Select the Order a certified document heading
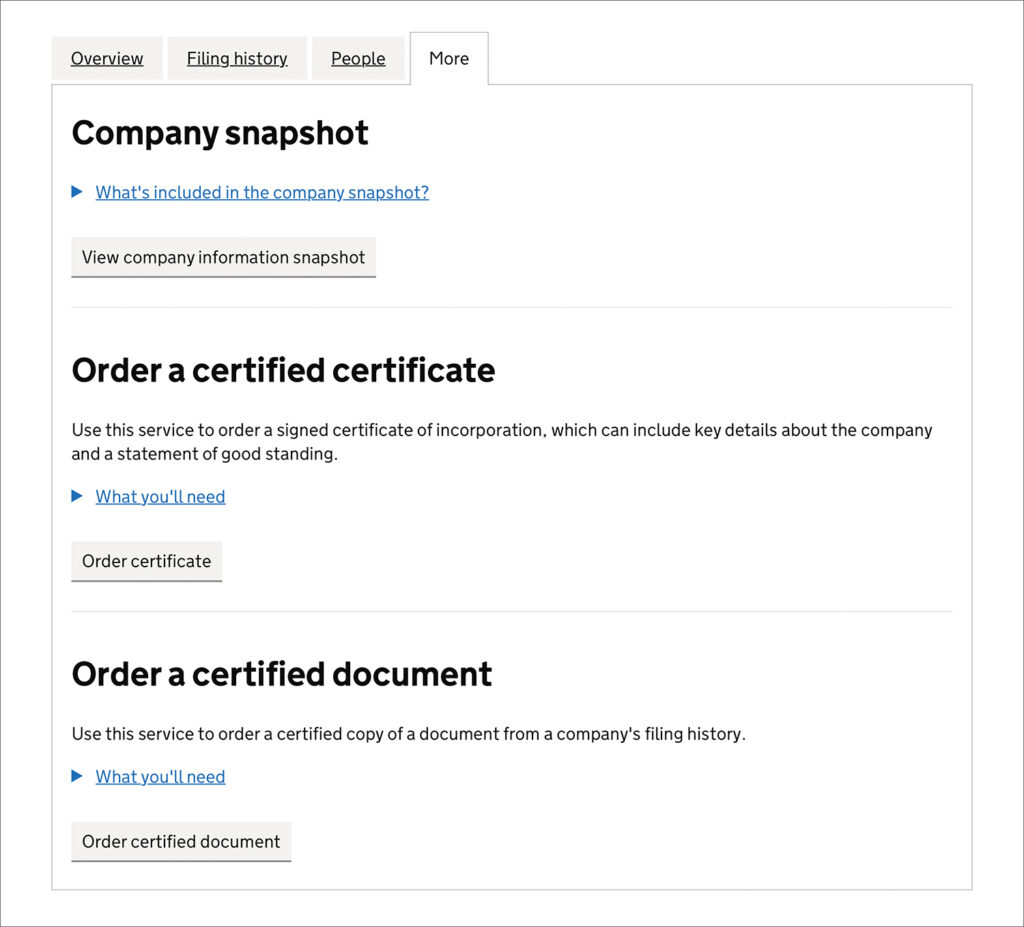Screen dimensions: 1024x927 pos(281,674)
